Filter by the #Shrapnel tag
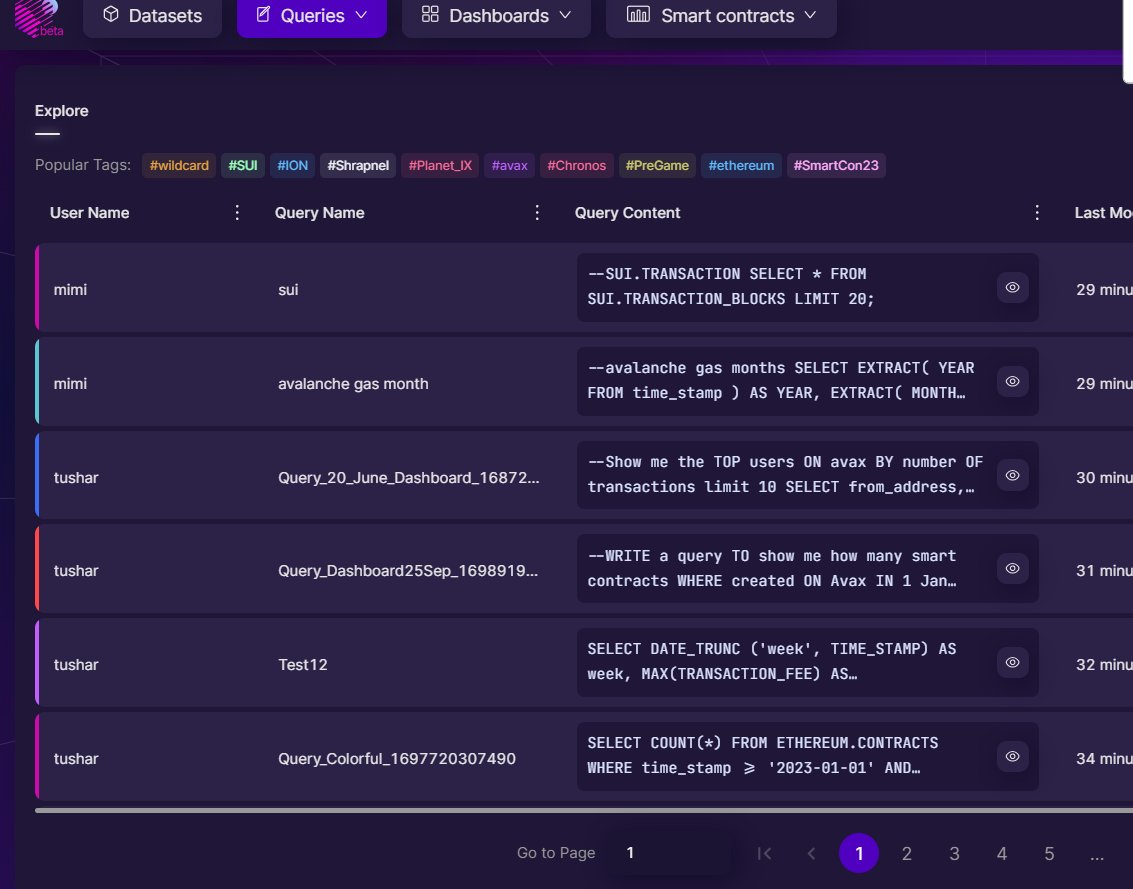 [358, 166]
